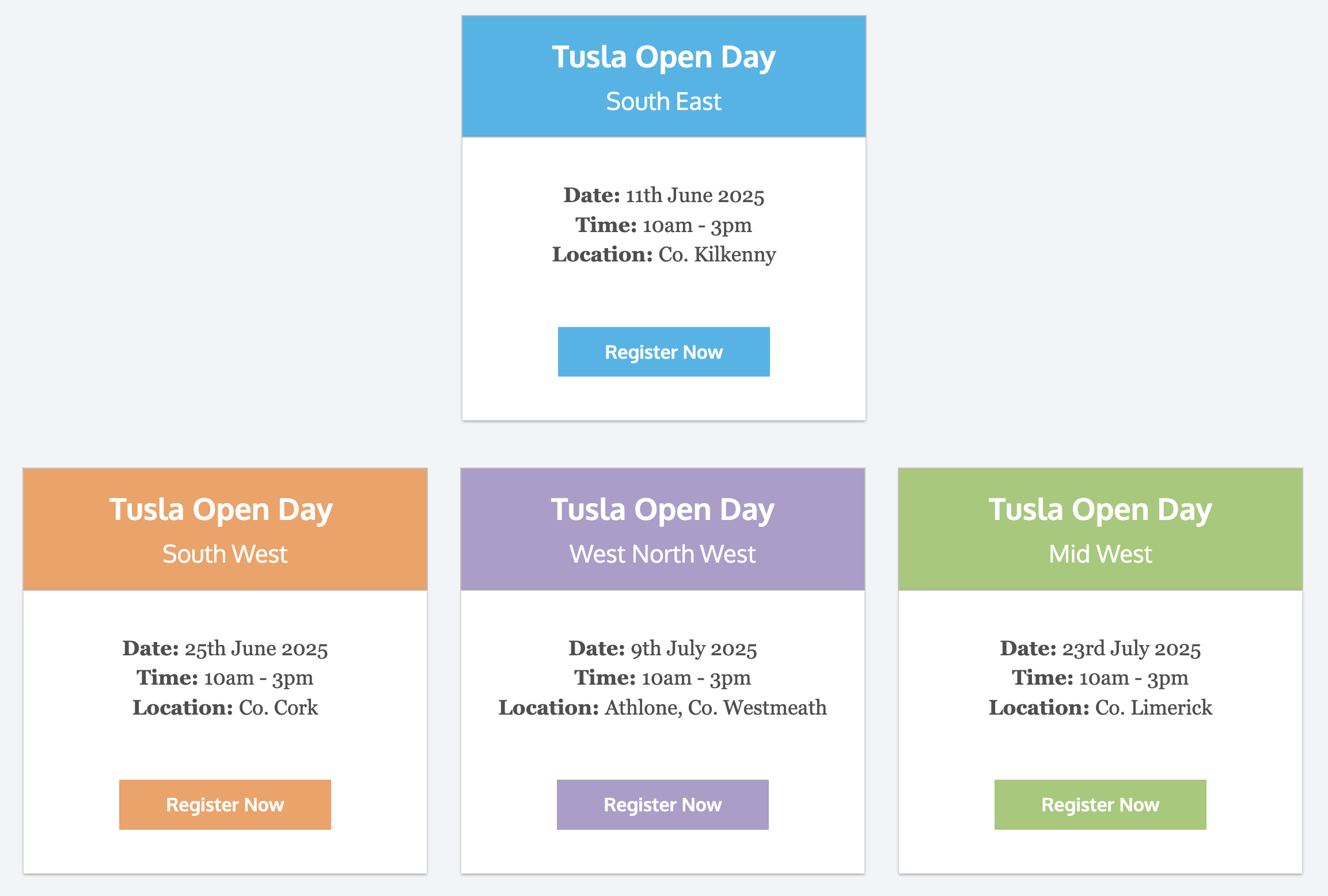Click the West North West subtitle text

coord(662,554)
